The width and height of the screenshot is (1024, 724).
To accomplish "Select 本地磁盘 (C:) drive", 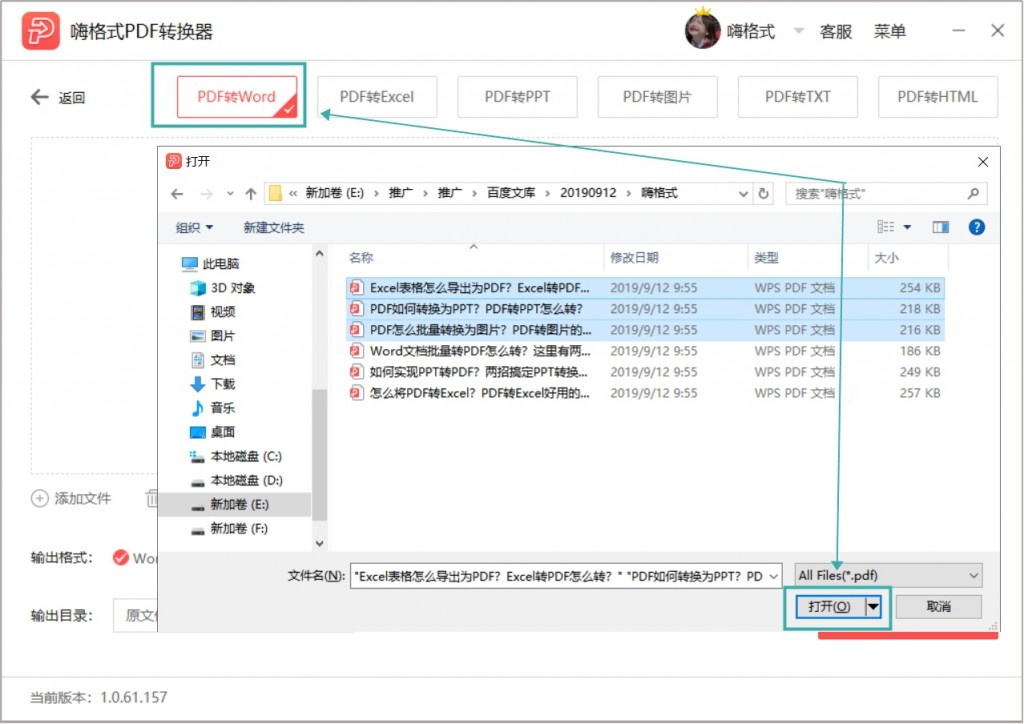I will (235, 456).
